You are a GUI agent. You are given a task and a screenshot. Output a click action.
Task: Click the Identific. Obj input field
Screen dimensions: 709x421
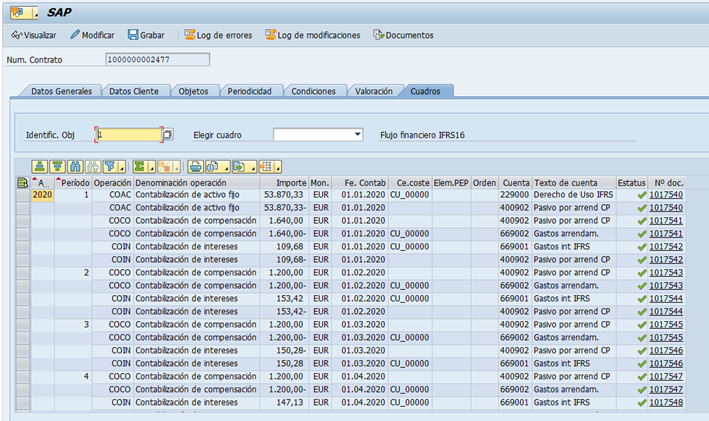127,134
